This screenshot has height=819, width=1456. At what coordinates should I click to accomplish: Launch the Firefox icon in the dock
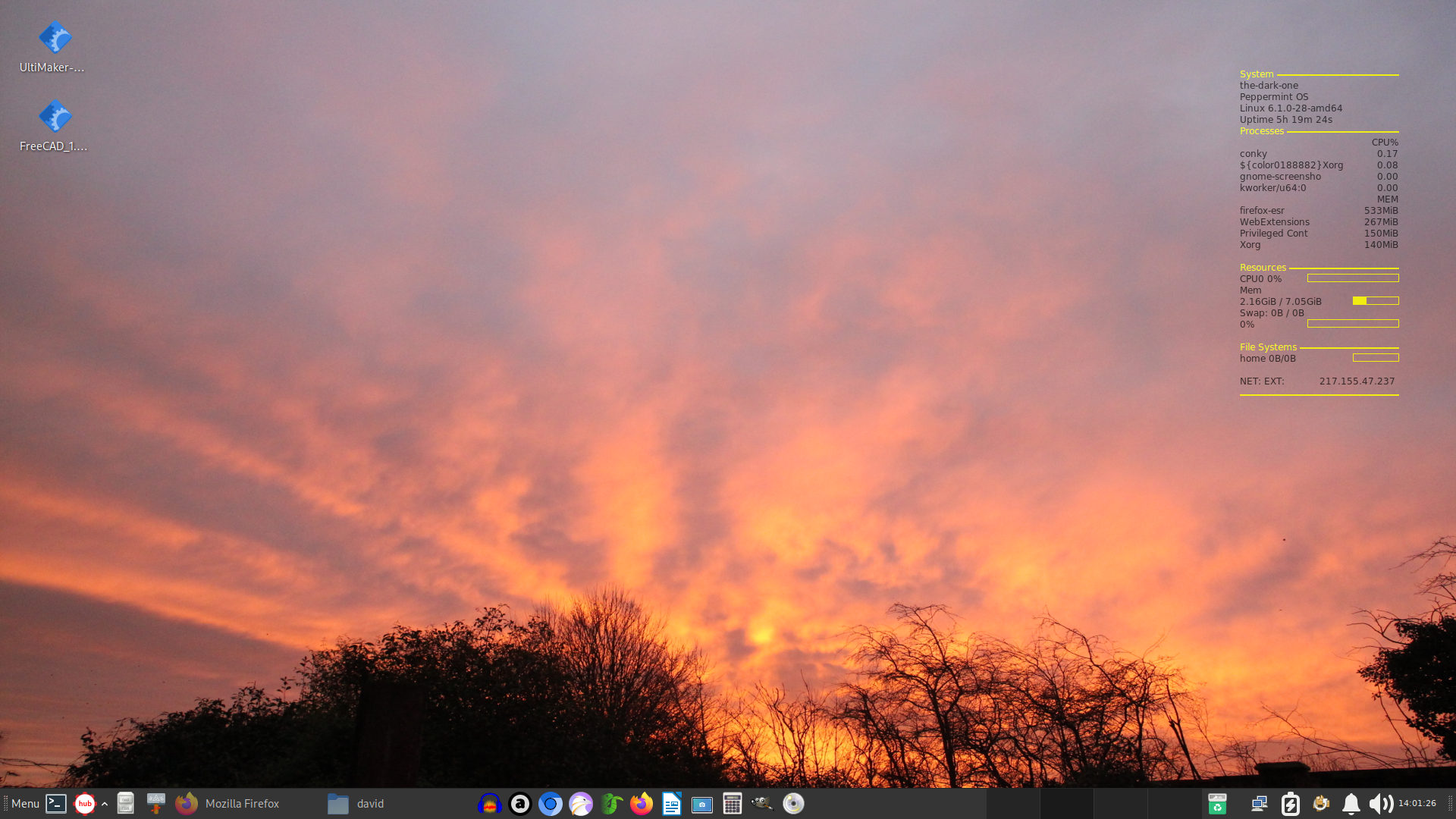642,804
